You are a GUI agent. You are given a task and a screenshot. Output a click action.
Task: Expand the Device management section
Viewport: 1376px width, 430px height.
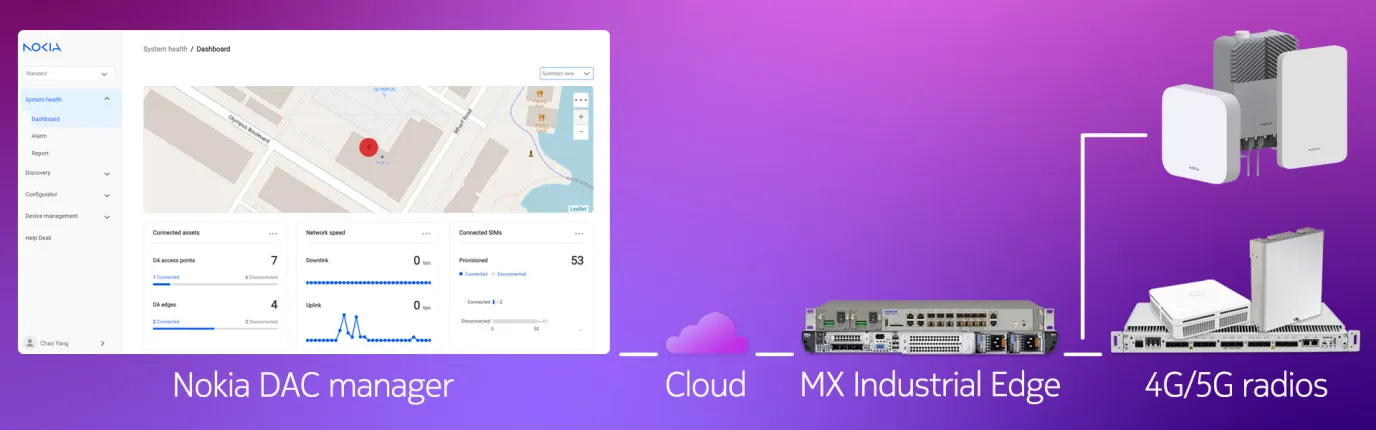pos(68,216)
